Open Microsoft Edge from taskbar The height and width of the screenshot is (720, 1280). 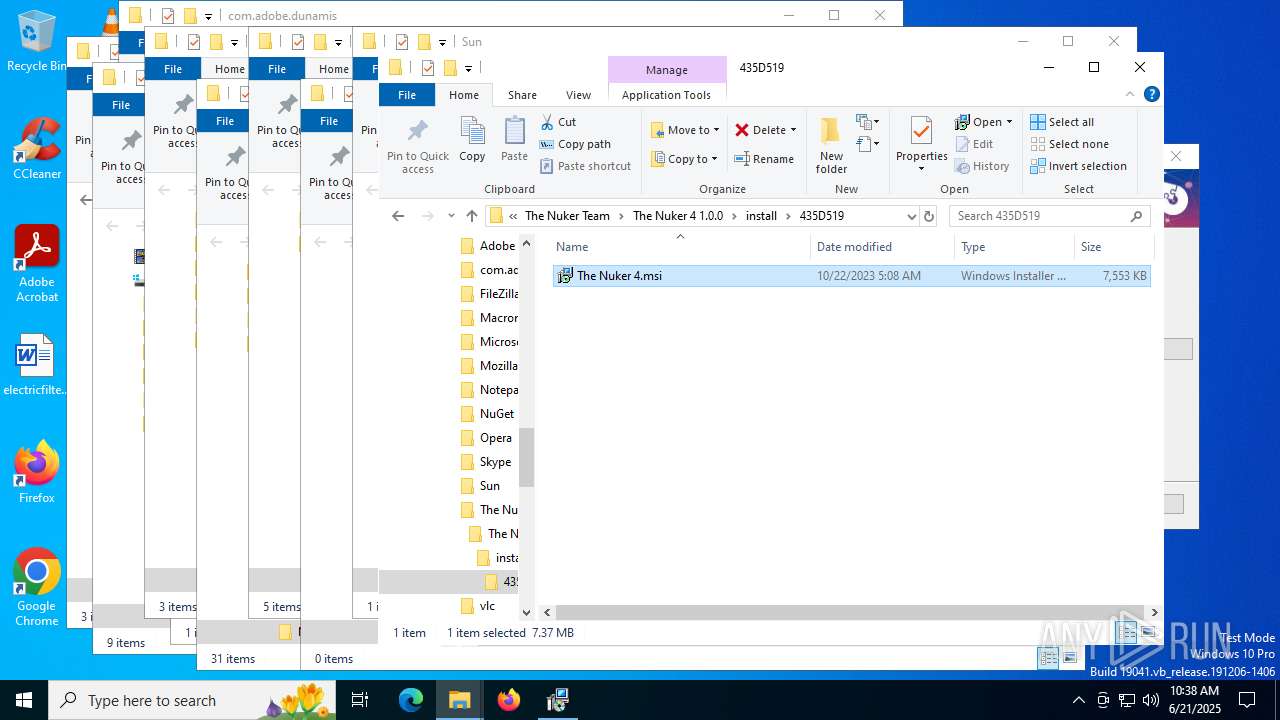(x=411, y=700)
